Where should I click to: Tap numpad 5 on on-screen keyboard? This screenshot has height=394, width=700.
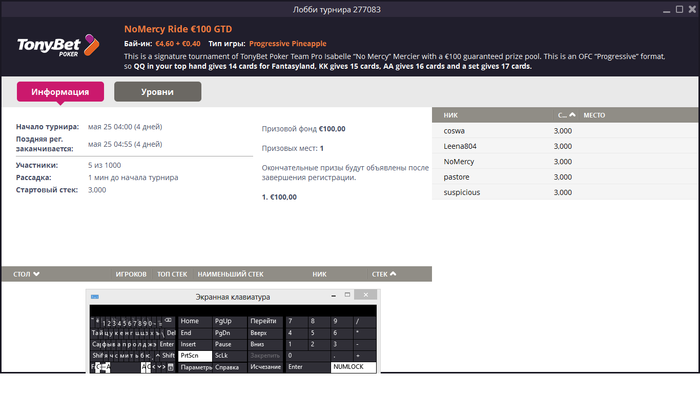(x=319, y=333)
